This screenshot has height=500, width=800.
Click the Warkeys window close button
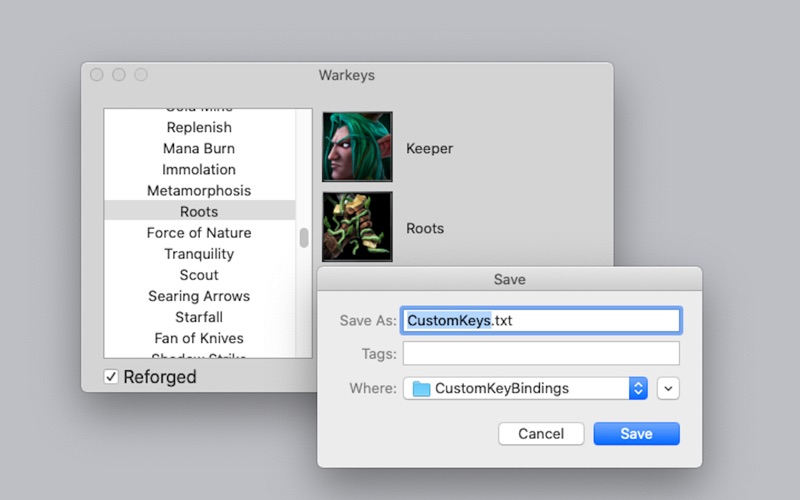(96, 75)
